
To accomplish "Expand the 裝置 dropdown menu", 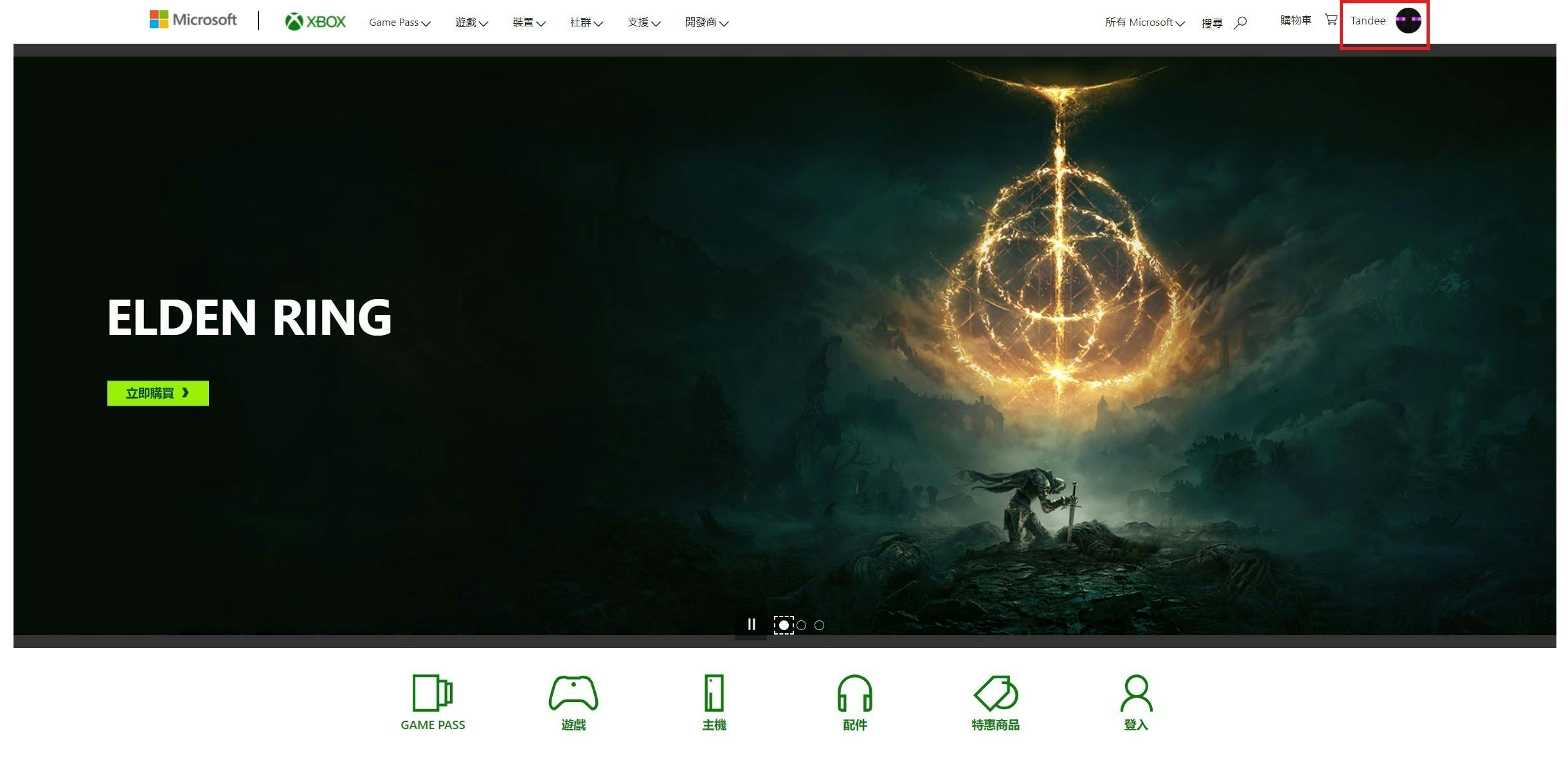I will point(528,23).
